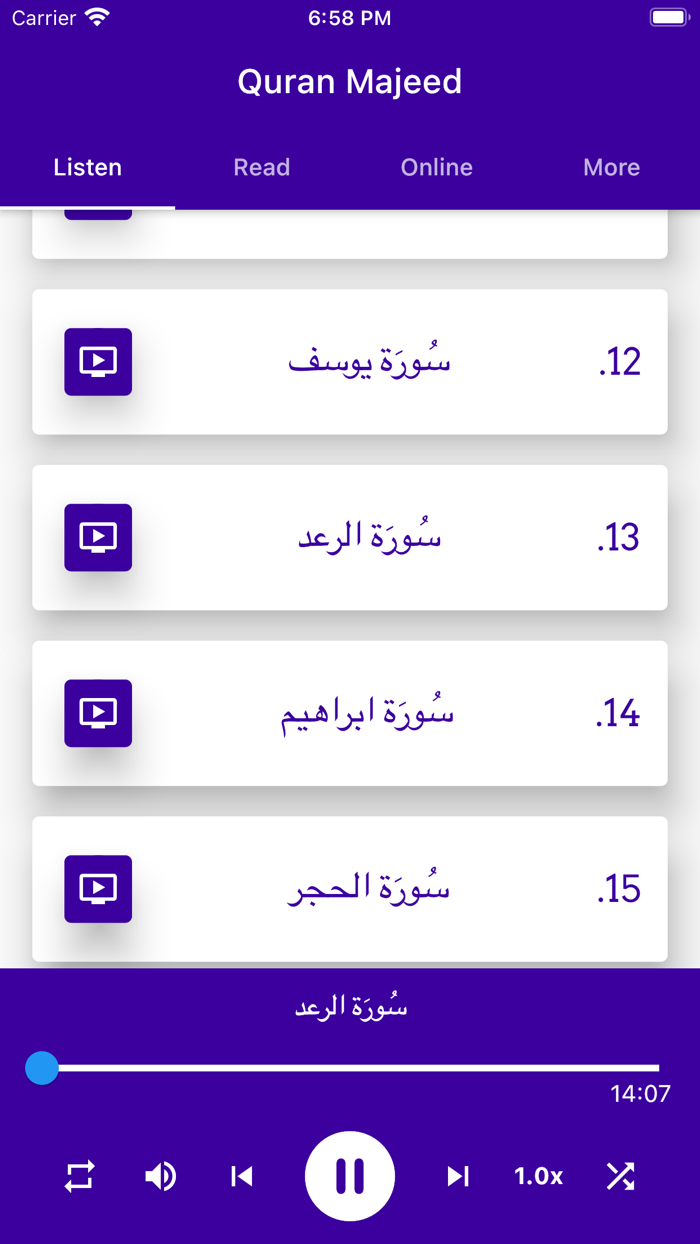This screenshot has width=700, height=1244.
Task: Play Surah Ibrahim (14) video
Action: (x=97, y=713)
